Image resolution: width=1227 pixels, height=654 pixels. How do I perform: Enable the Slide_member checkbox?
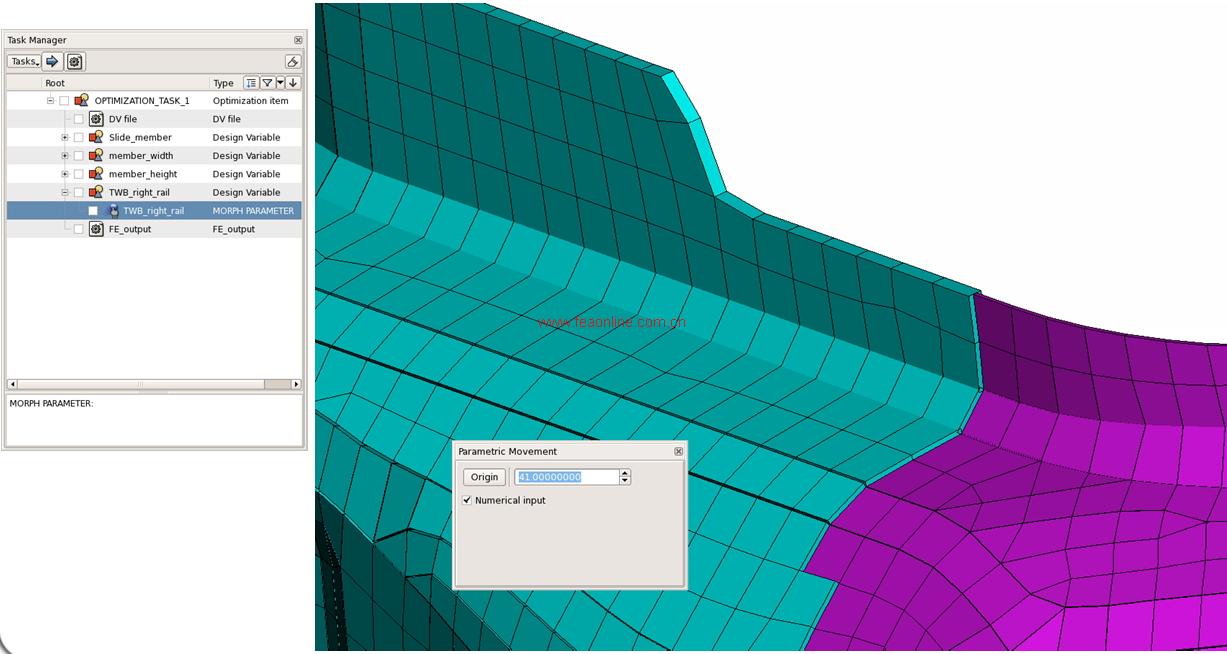(78, 138)
